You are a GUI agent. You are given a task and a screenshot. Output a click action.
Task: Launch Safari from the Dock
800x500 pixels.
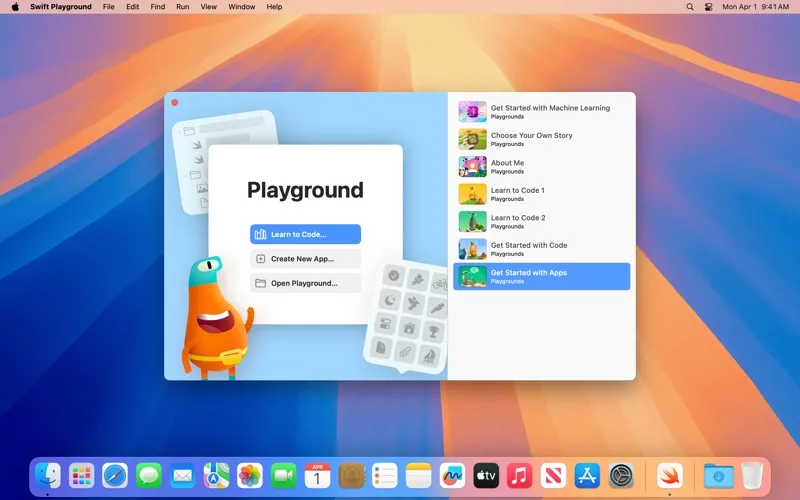(115, 476)
